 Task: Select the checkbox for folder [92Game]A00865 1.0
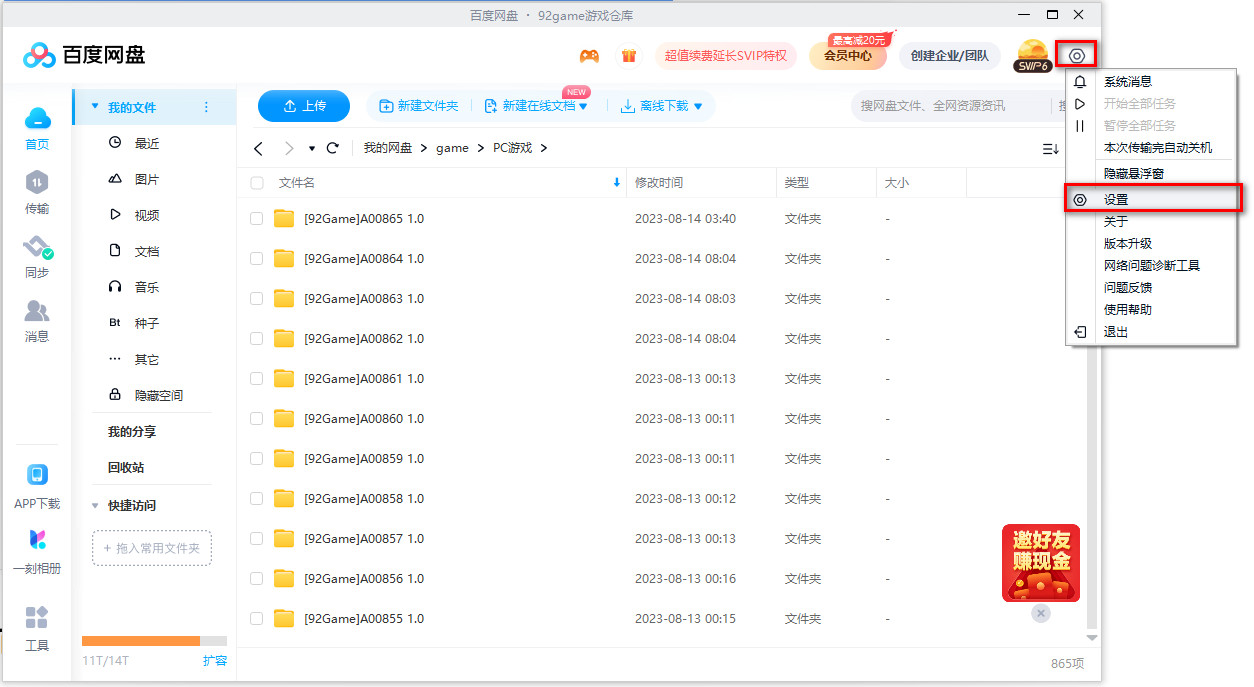click(x=256, y=218)
